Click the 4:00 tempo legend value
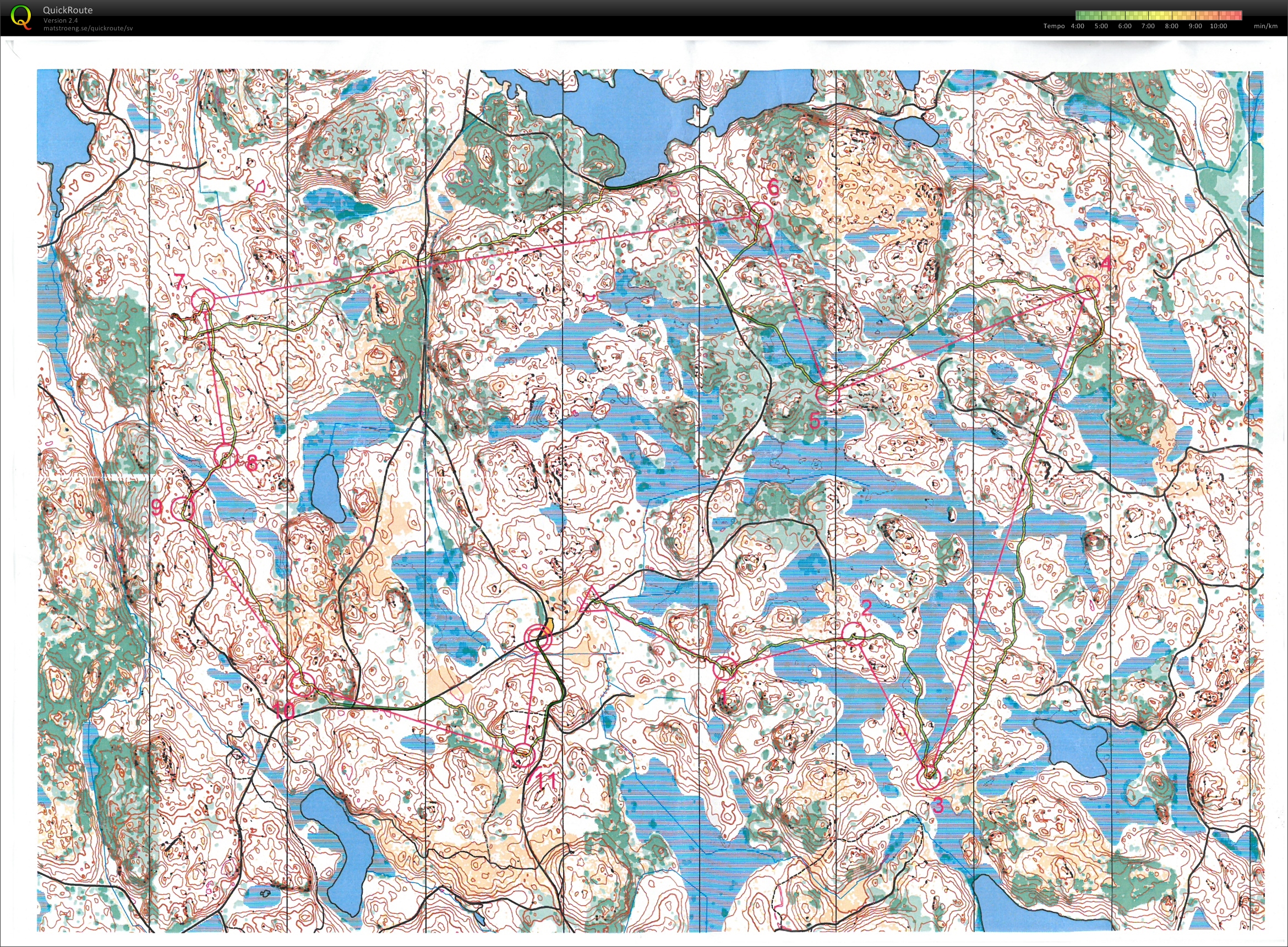 (1077, 26)
